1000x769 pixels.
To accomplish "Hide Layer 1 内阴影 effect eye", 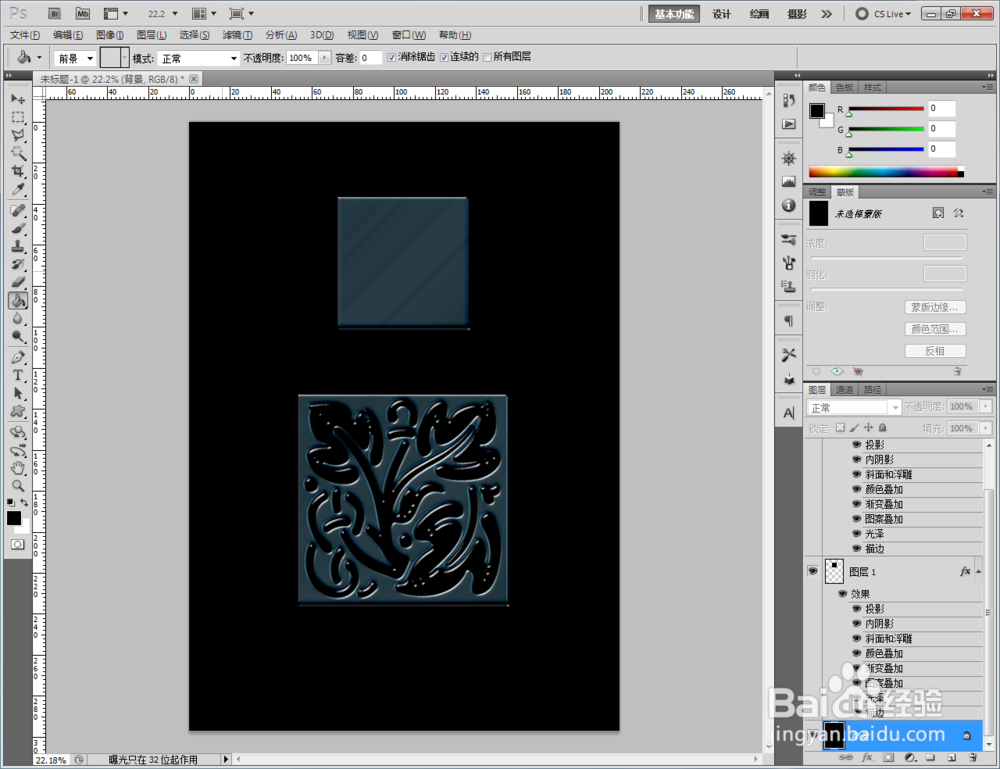I will click(x=857, y=623).
